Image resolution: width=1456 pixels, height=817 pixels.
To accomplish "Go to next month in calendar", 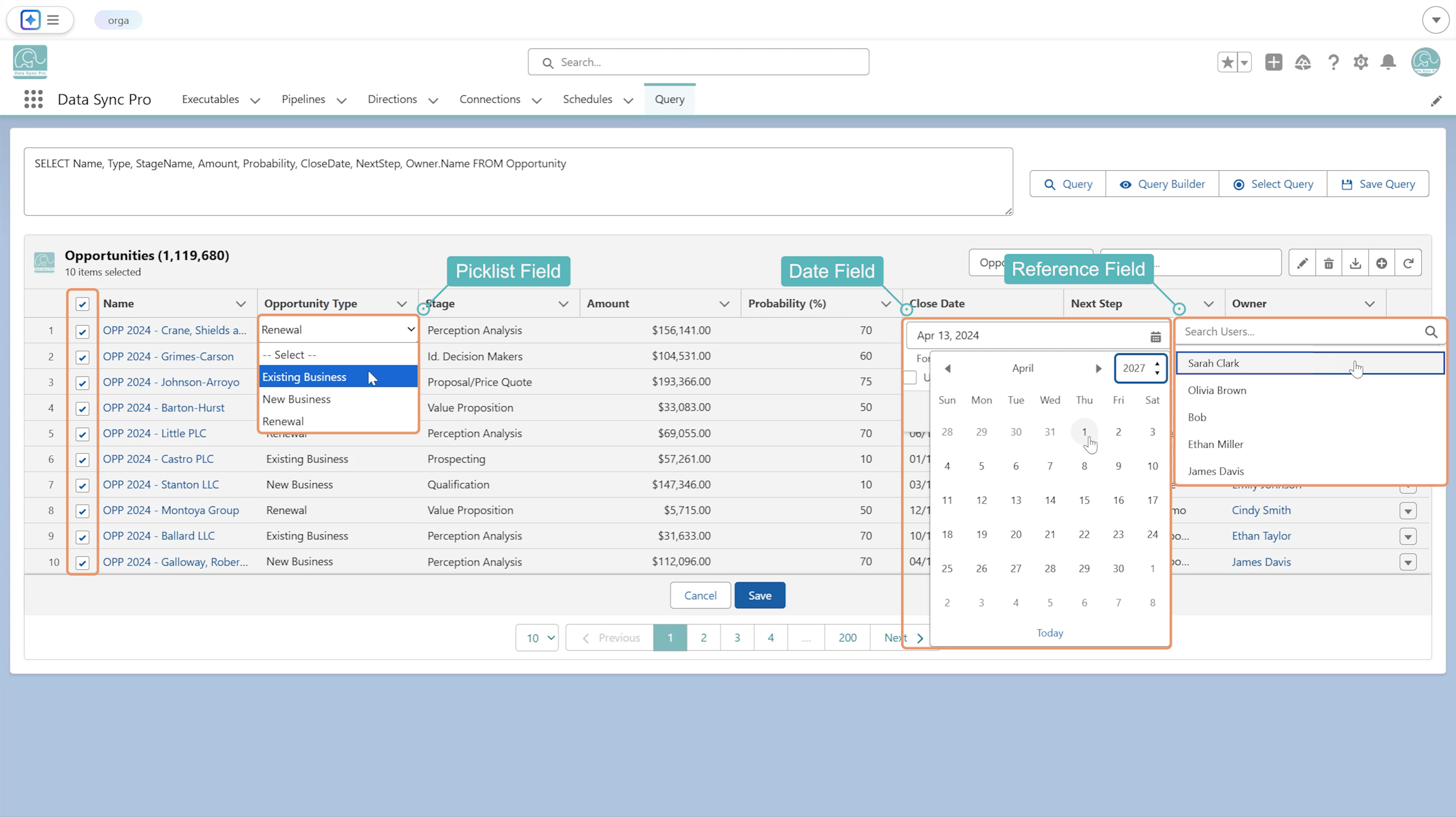I will (x=1098, y=368).
